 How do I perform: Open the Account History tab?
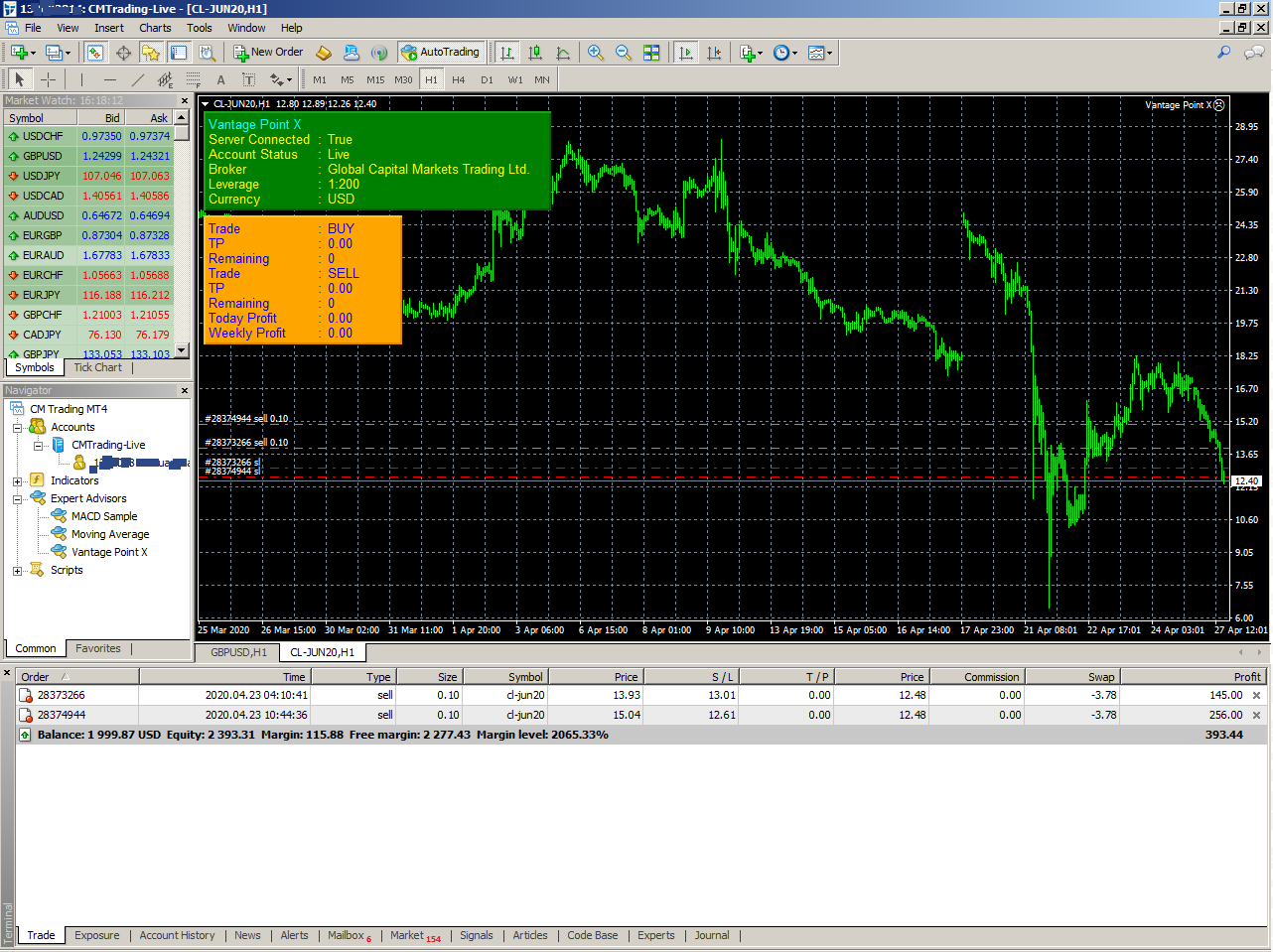tap(177, 935)
